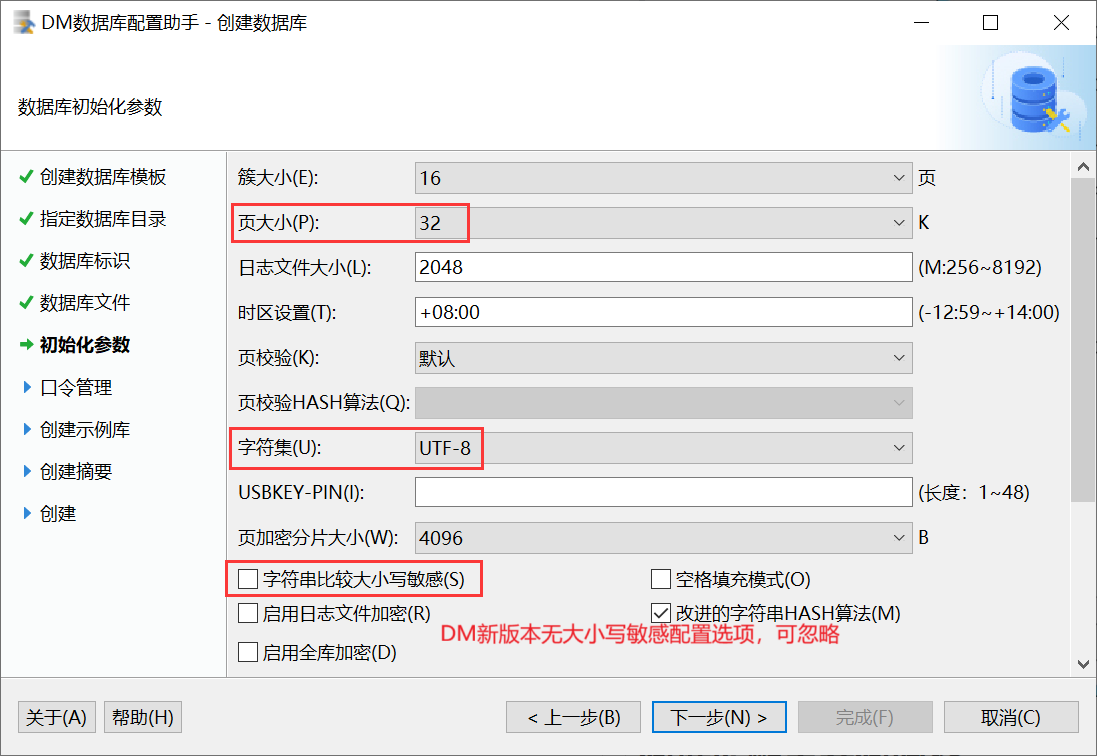Viewport: 1097px width, 756px height.
Task: Click the USBKEY-PIN input field
Action: [x=663, y=492]
